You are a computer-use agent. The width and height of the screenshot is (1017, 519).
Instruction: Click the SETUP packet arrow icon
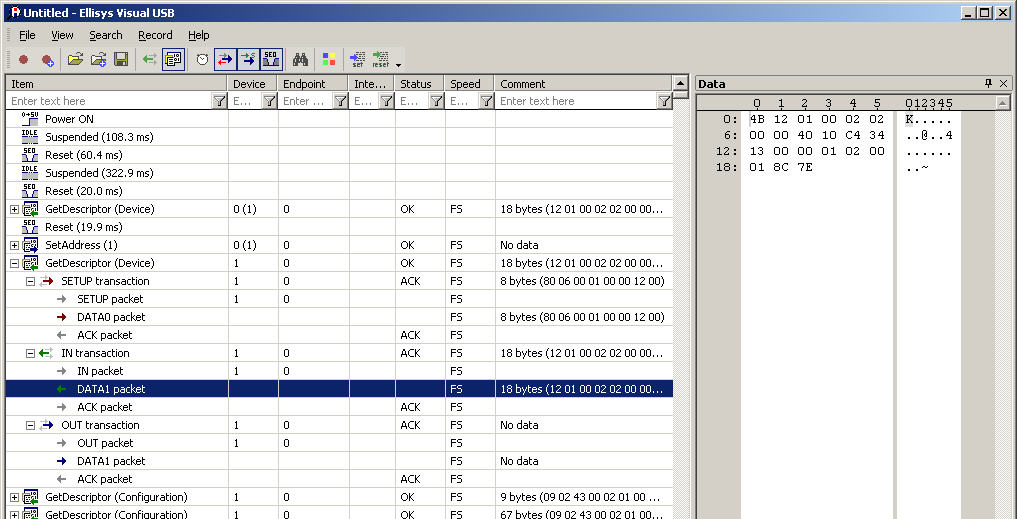(x=62, y=299)
